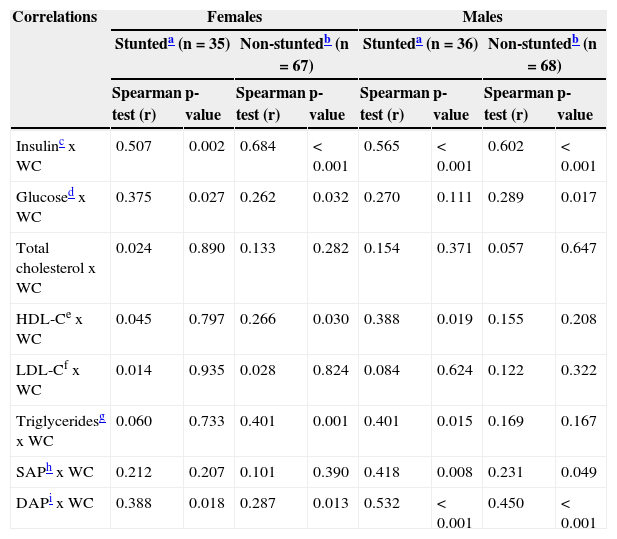The image size is (617, 539).
Task: Select the Males group header
Action: [x=482, y=17]
